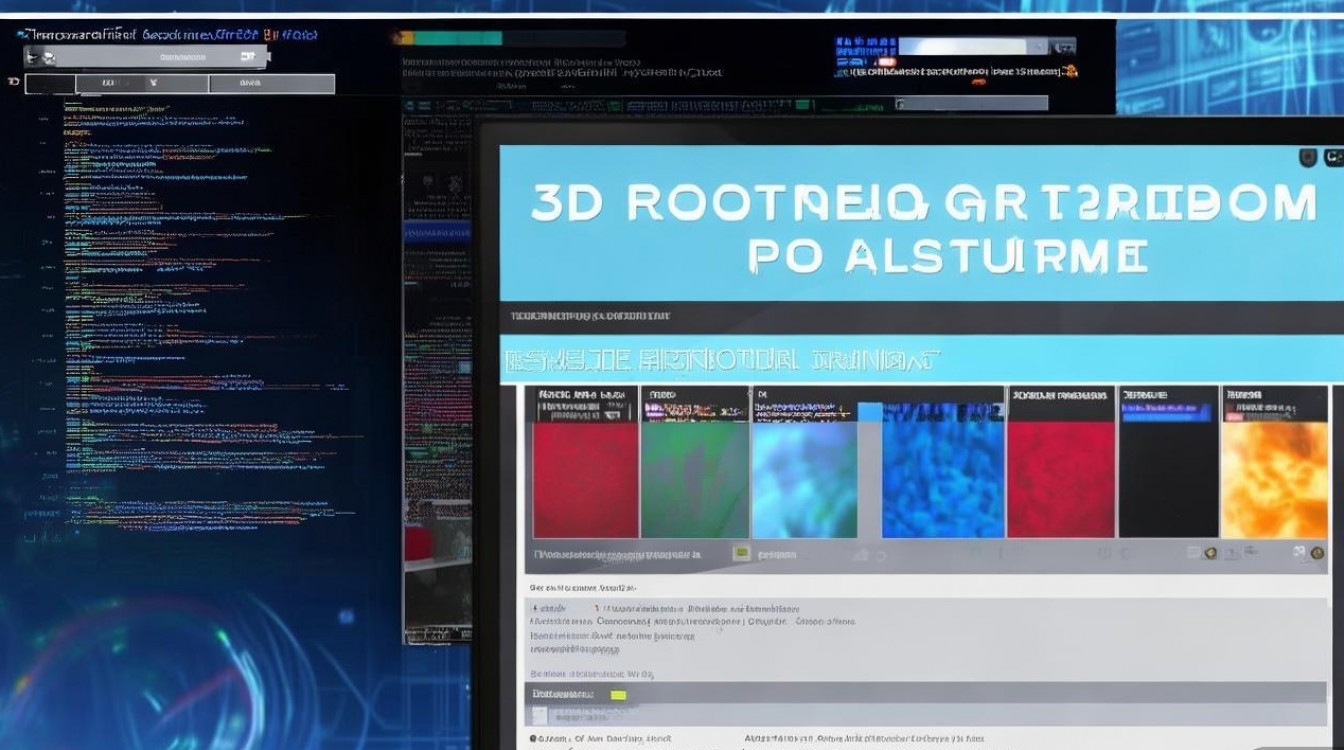Open the dark blue textured thumbnail

[943, 479]
